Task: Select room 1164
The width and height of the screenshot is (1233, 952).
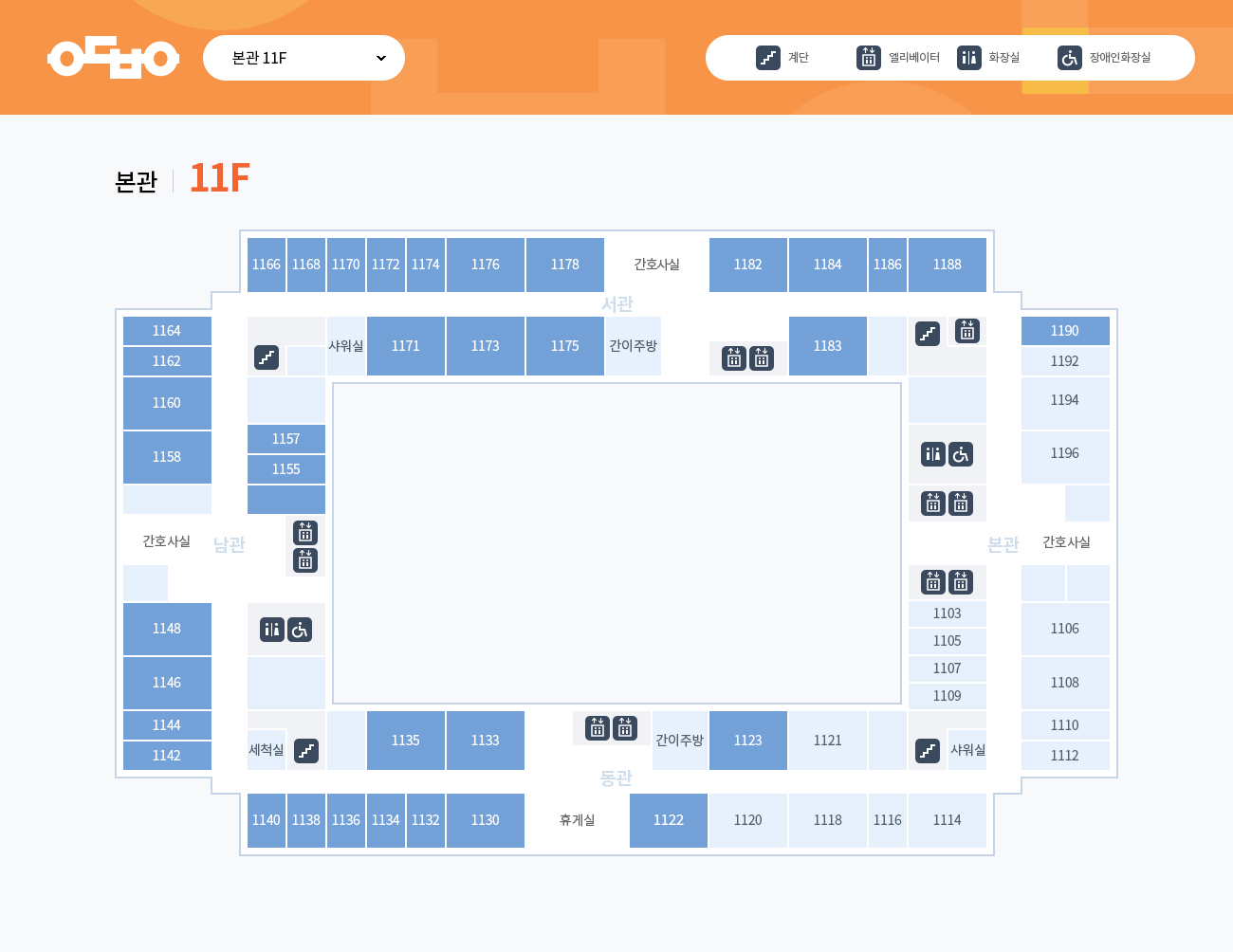Action: coord(167,331)
